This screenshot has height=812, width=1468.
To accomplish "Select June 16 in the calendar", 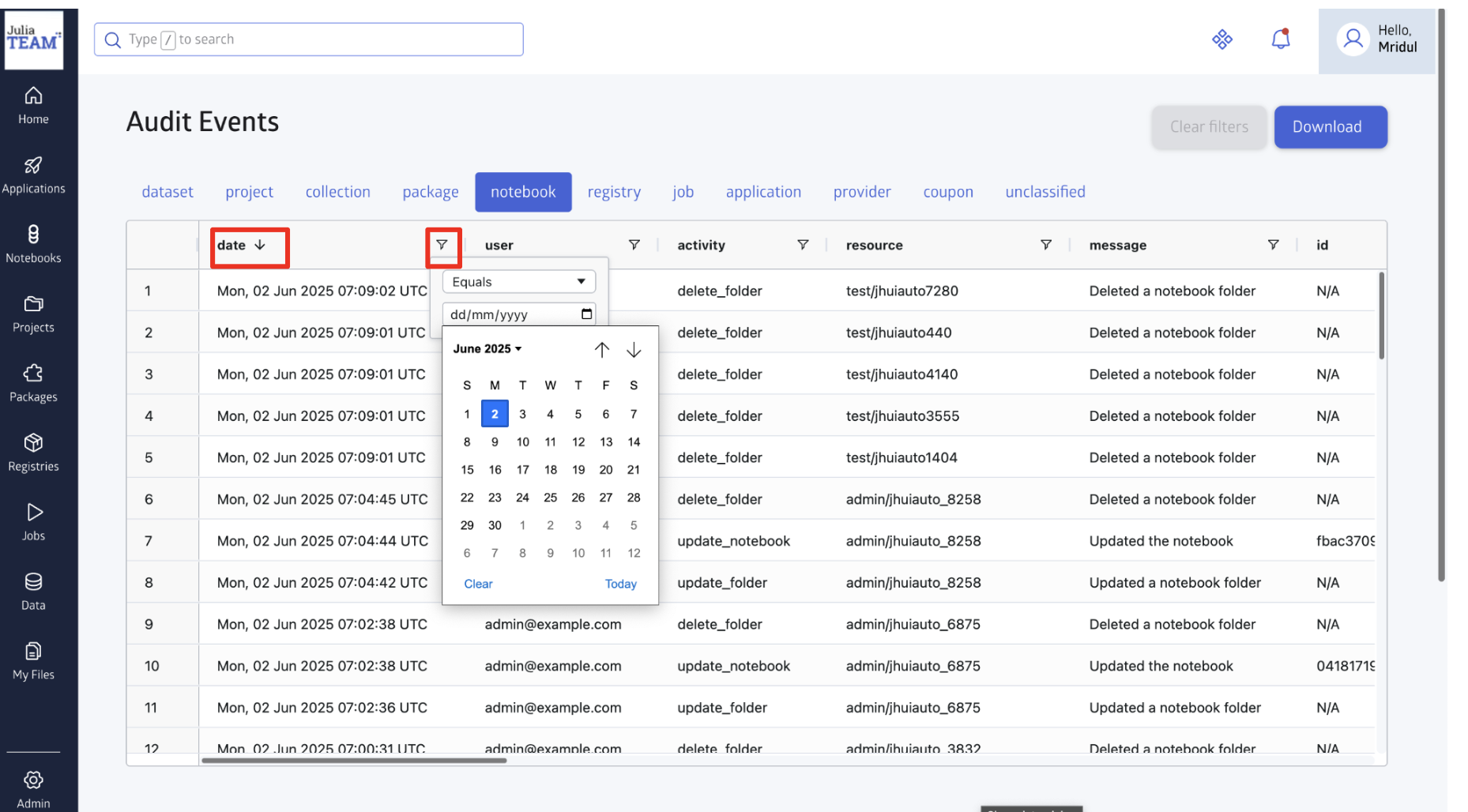I will (x=495, y=470).
